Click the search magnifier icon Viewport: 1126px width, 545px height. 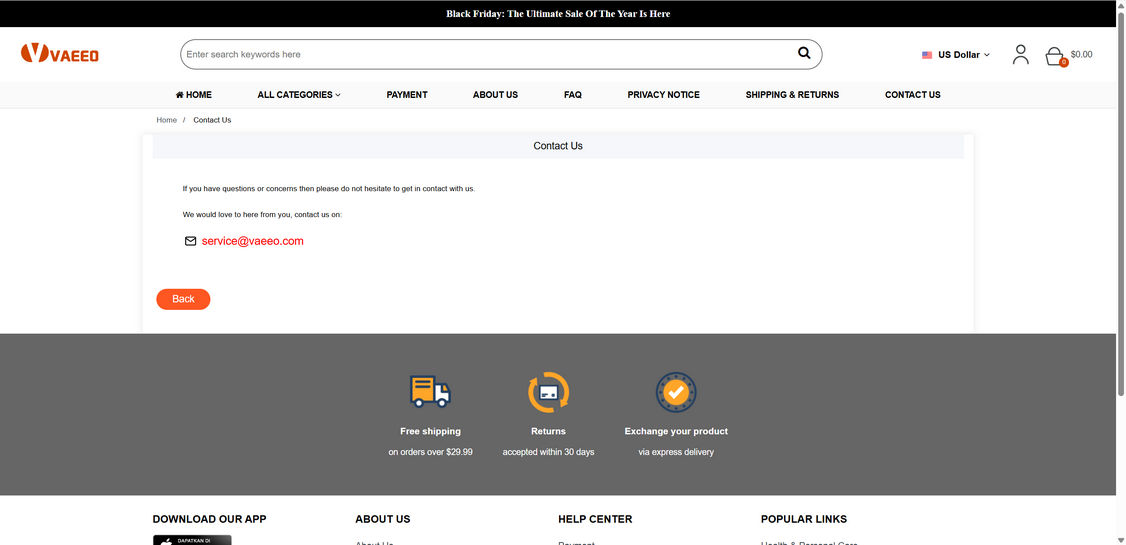[x=804, y=54]
